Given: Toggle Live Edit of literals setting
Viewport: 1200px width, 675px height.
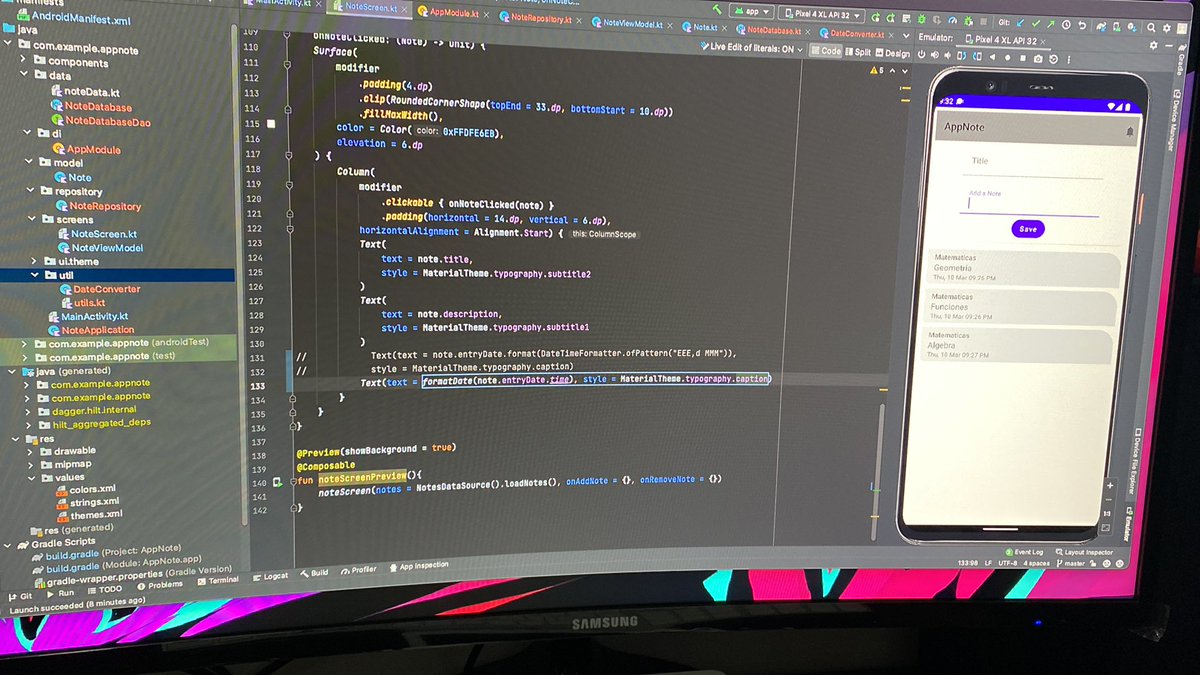Looking at the screenshot, I should tap(753, 48).
